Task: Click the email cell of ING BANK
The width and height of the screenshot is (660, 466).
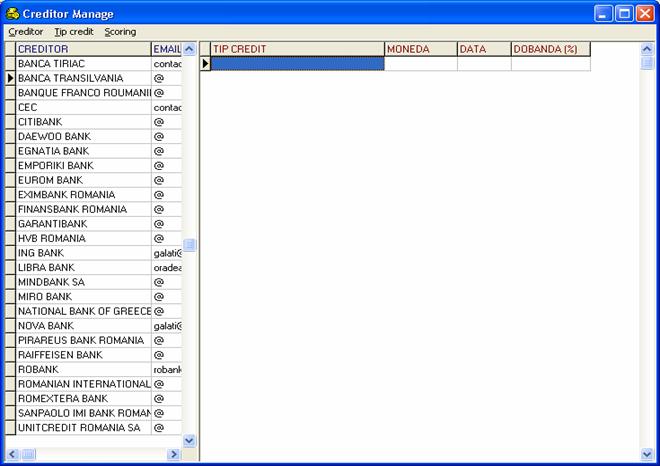Action: (167, 253)
